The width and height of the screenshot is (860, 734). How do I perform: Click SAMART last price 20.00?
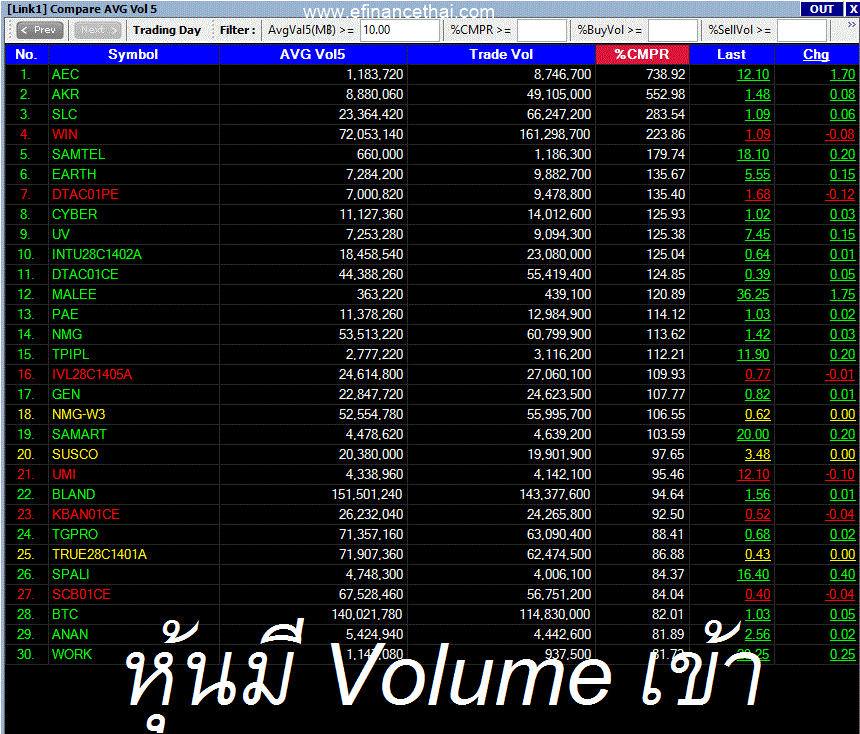[x=753, y=434]
